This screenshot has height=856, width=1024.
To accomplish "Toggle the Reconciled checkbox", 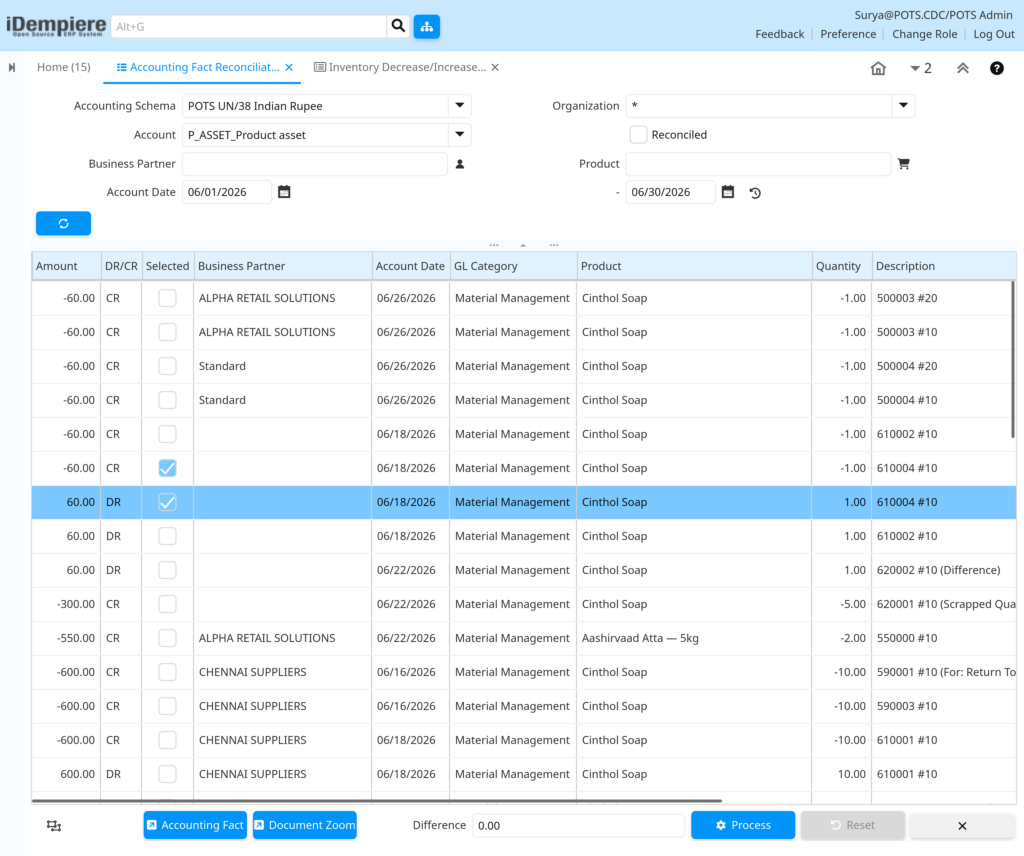I will coord(638,135).
